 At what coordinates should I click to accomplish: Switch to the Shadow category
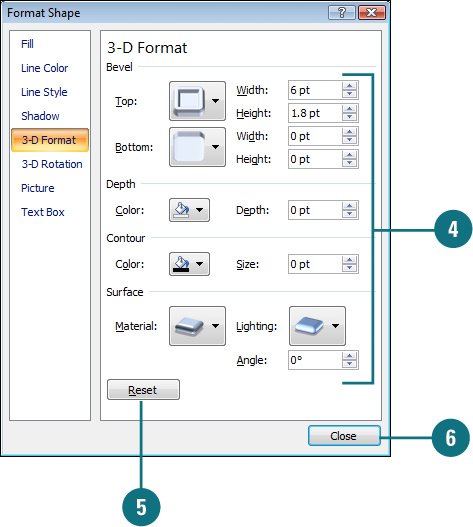[40, 116]
